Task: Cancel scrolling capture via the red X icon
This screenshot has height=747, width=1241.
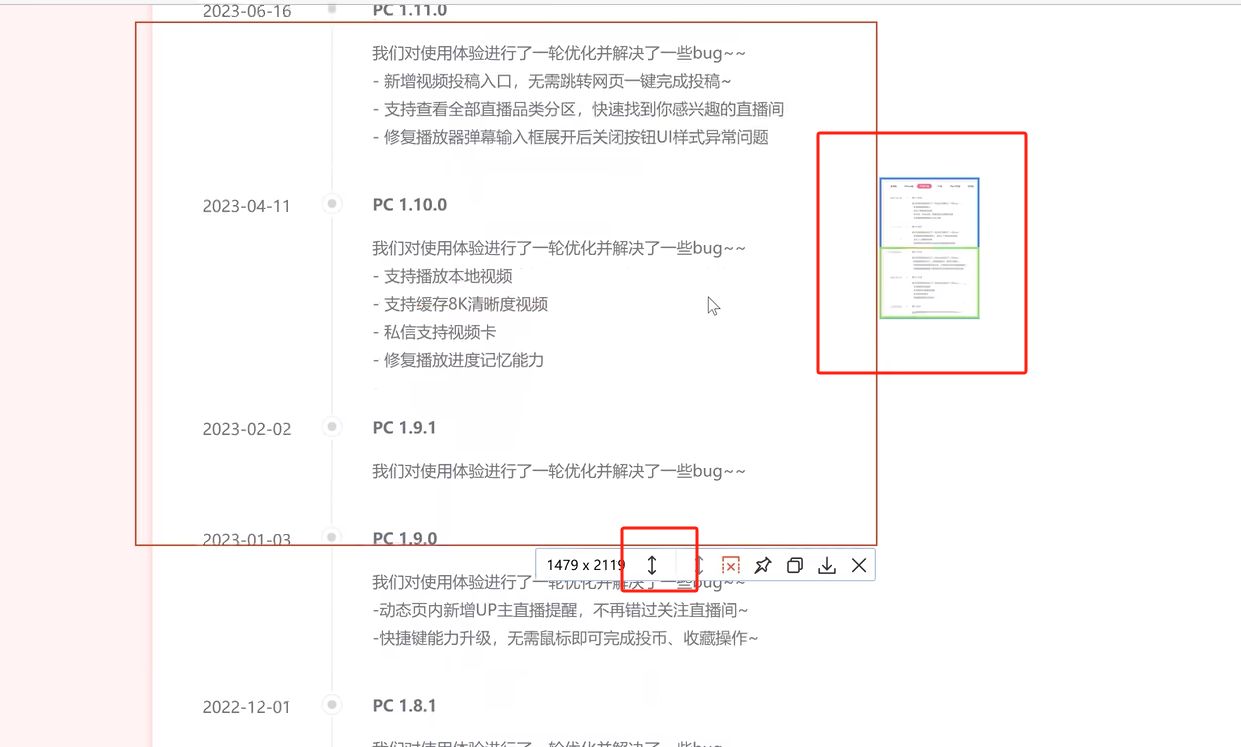Action: (x=730, y=565)
